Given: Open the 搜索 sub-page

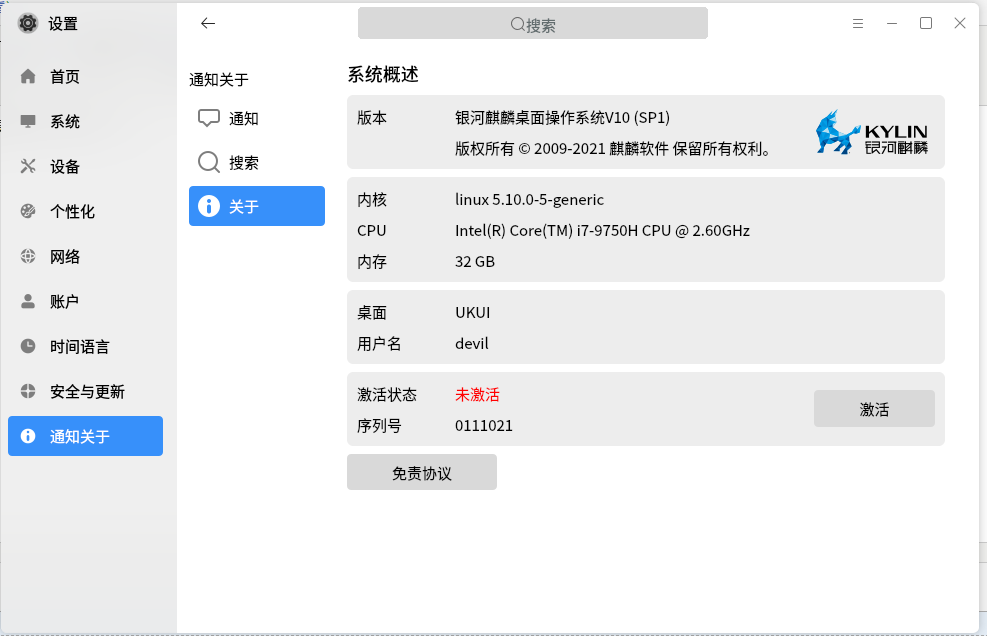Looking at the screenshot, I should tap(257, 162).
